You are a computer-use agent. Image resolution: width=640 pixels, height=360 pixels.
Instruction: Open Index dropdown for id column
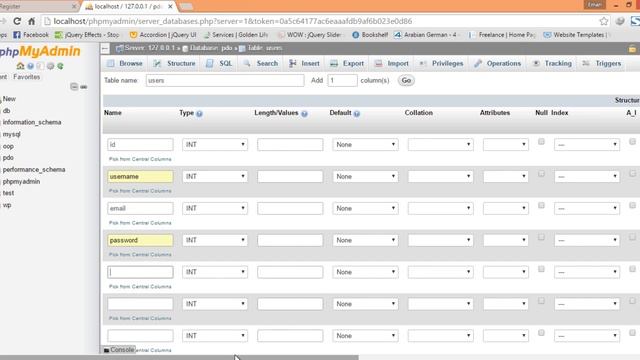(x=587, y=144)
